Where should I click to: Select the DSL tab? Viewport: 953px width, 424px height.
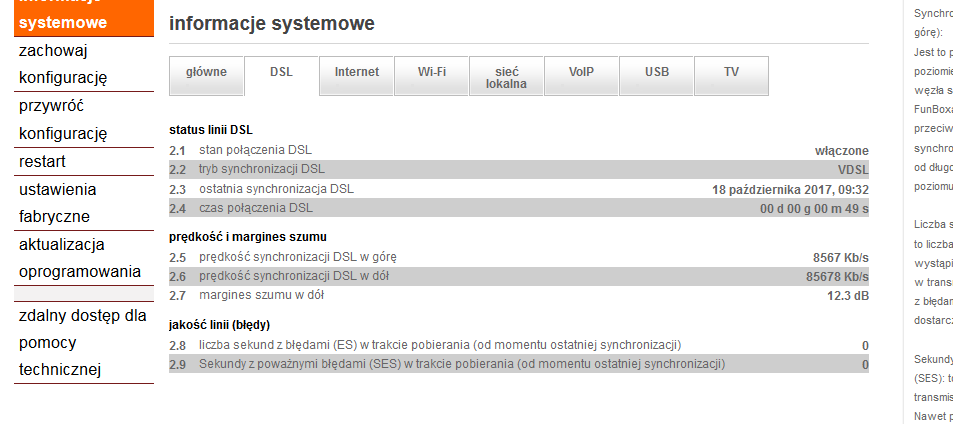(281, 73)
